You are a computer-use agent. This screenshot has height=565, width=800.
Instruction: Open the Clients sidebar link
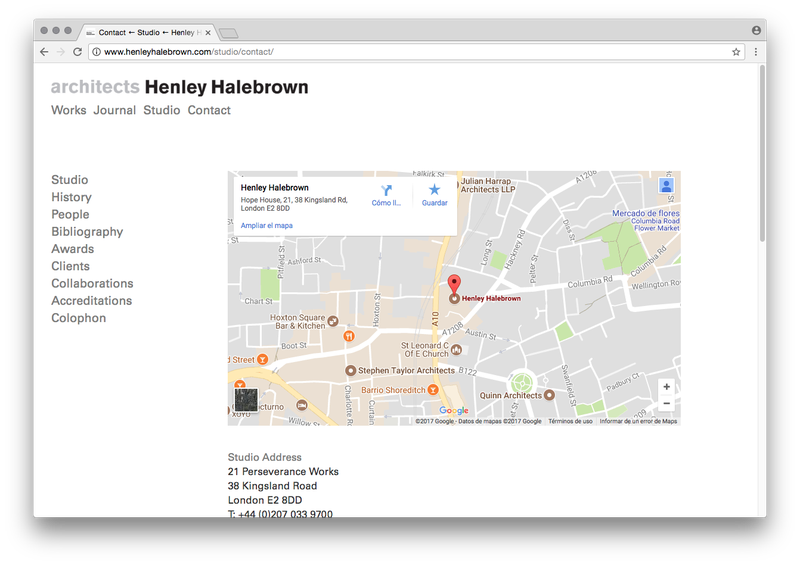click(x=70, y=266)
